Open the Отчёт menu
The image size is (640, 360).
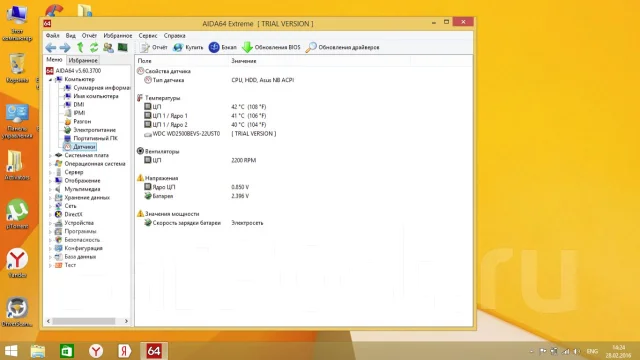[89, 36]
